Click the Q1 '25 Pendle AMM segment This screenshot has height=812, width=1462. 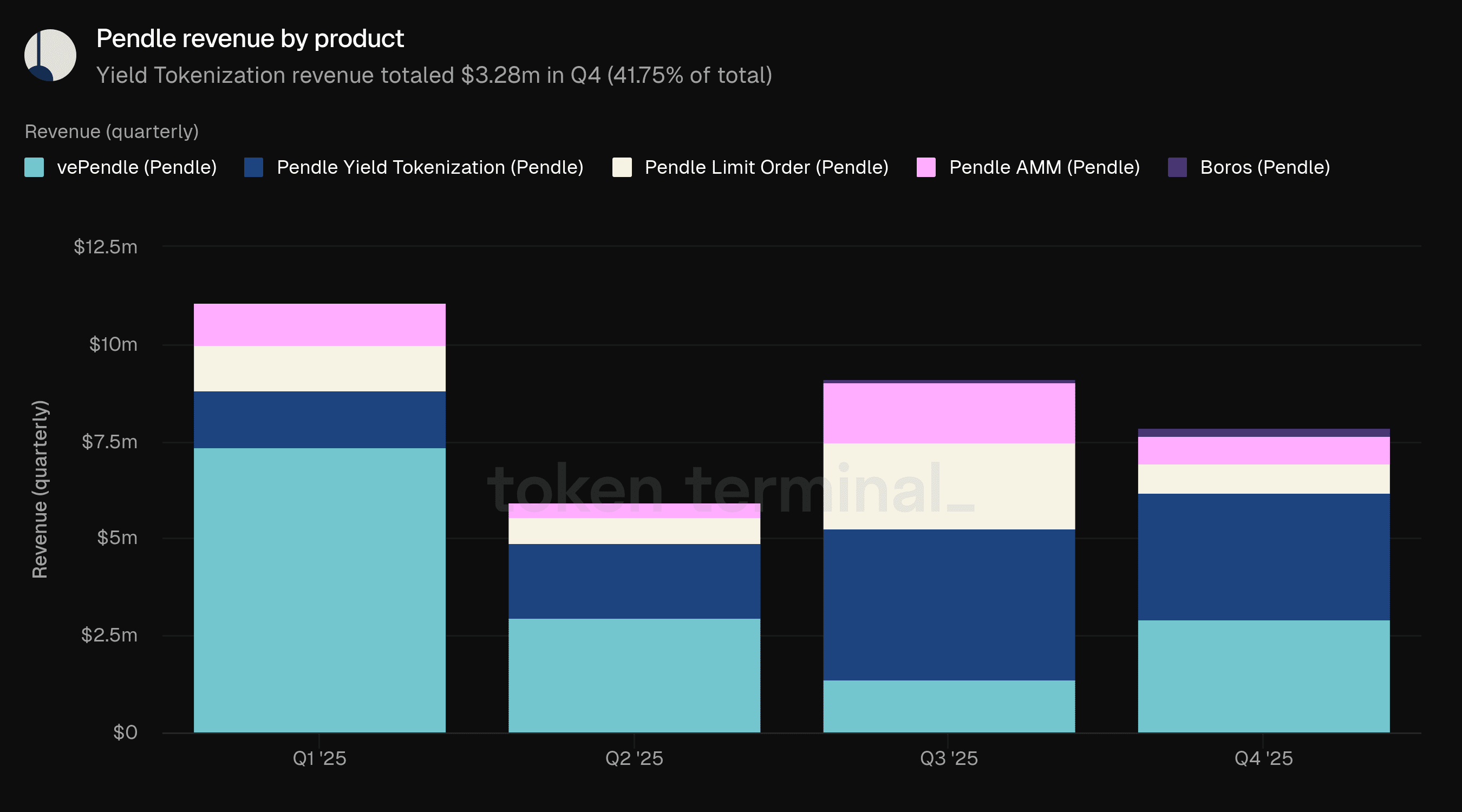click(x=319, y=325)
